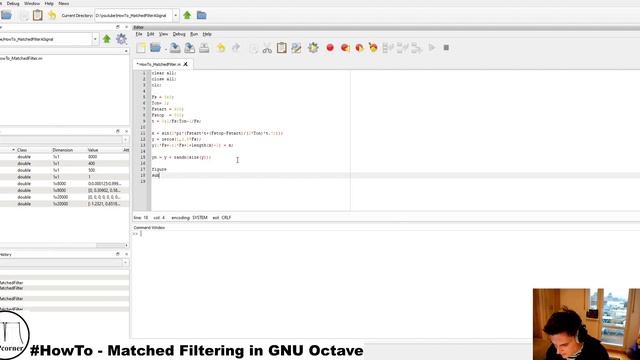Open a file with editor folder icon
640x360 pixels.
point(155,48)
